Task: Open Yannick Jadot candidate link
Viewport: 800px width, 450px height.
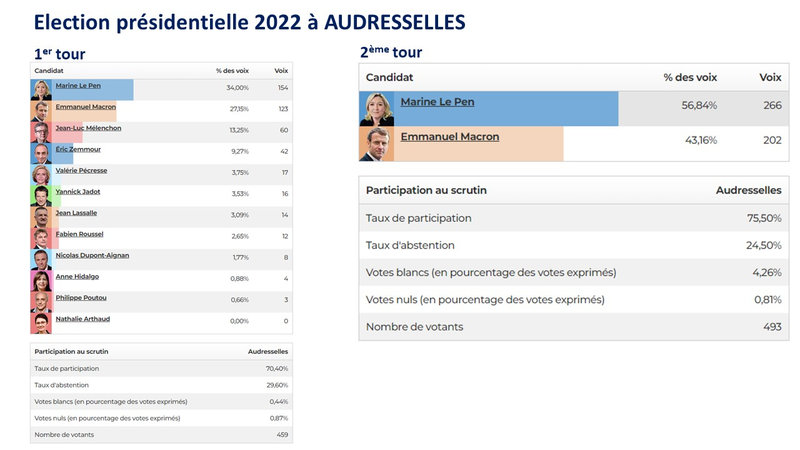Action: click(x=78, y=192)
